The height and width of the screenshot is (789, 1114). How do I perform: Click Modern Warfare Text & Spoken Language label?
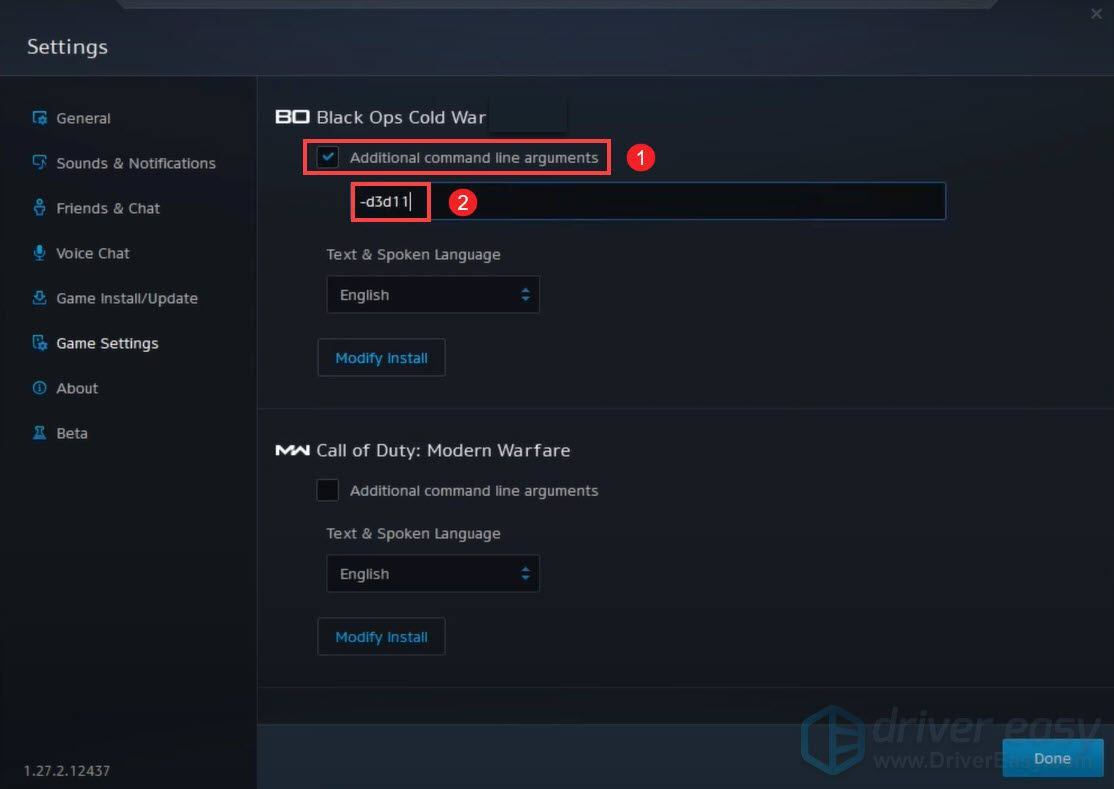click(413, 533)
